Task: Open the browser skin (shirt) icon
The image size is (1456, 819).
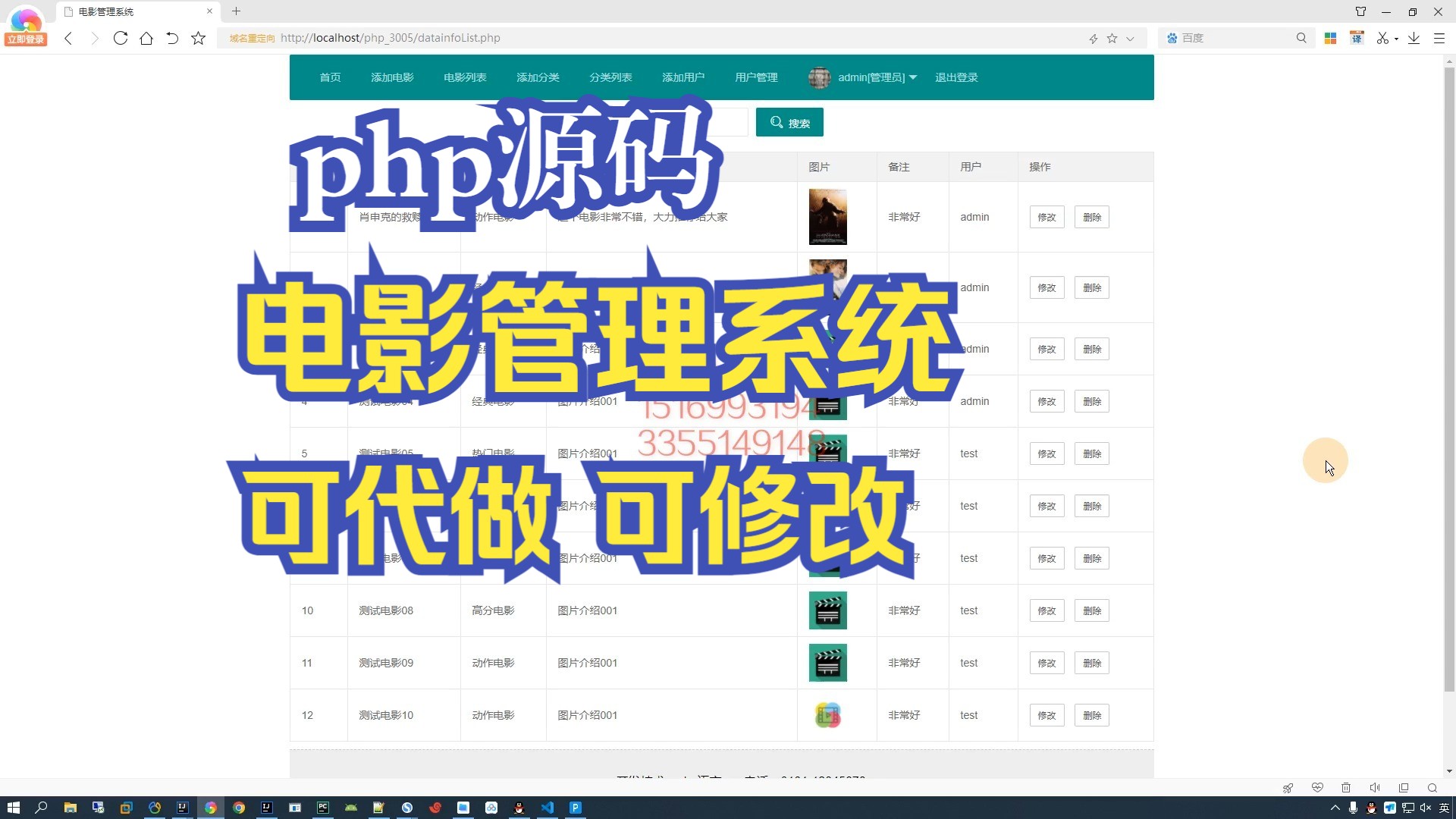Action: (1360, 11)
